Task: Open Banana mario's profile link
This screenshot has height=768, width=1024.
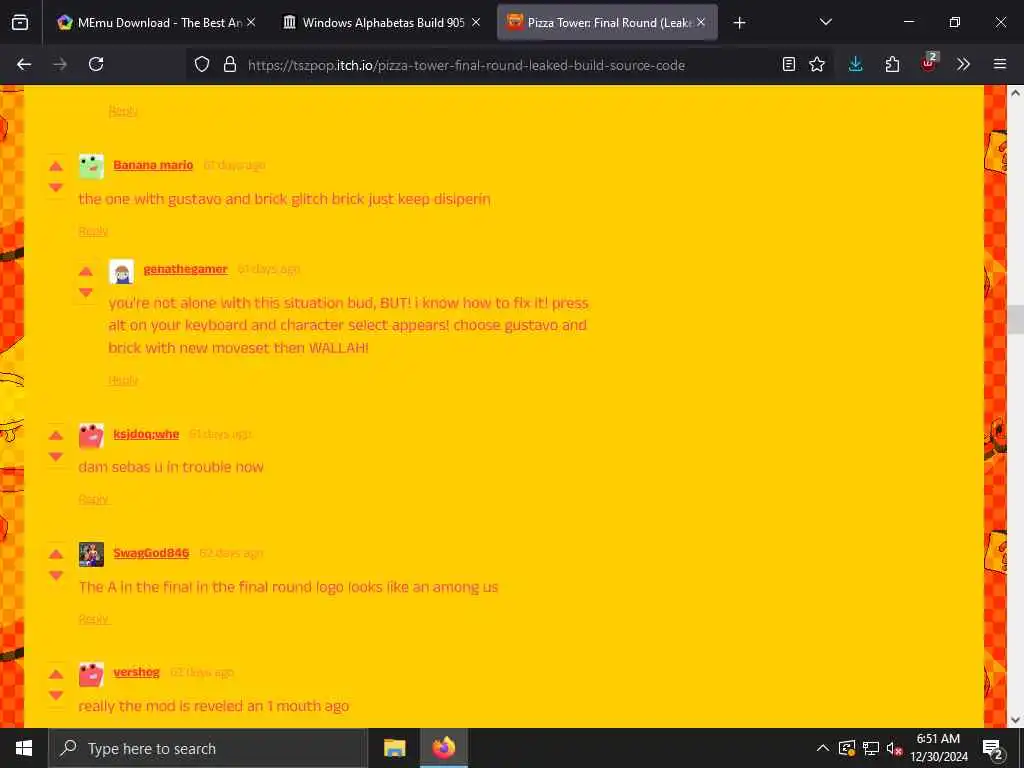Action: pyautogui.click(x=153, y=165)
